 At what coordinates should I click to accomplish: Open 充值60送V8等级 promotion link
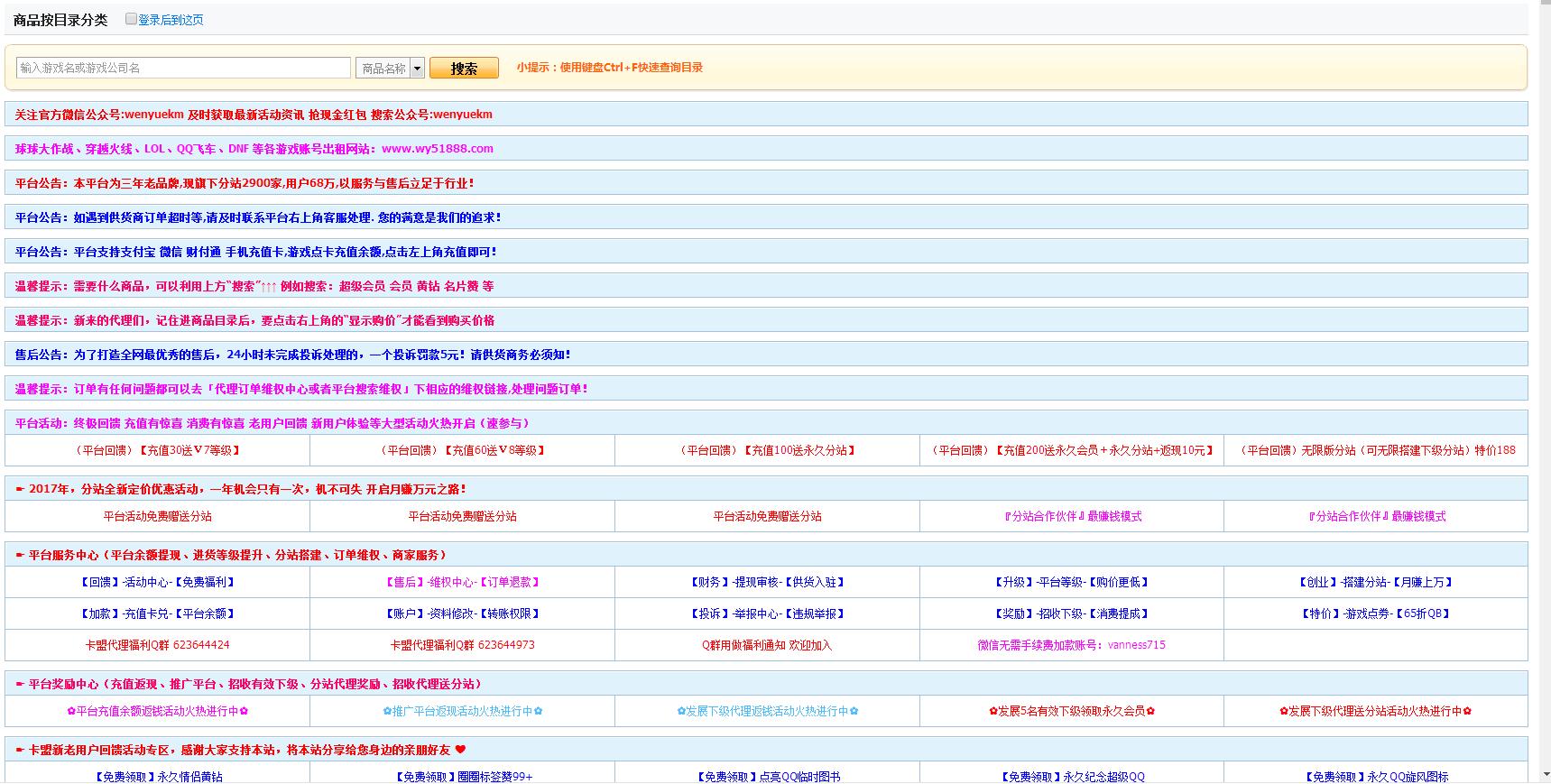click(x=463, y=450)
